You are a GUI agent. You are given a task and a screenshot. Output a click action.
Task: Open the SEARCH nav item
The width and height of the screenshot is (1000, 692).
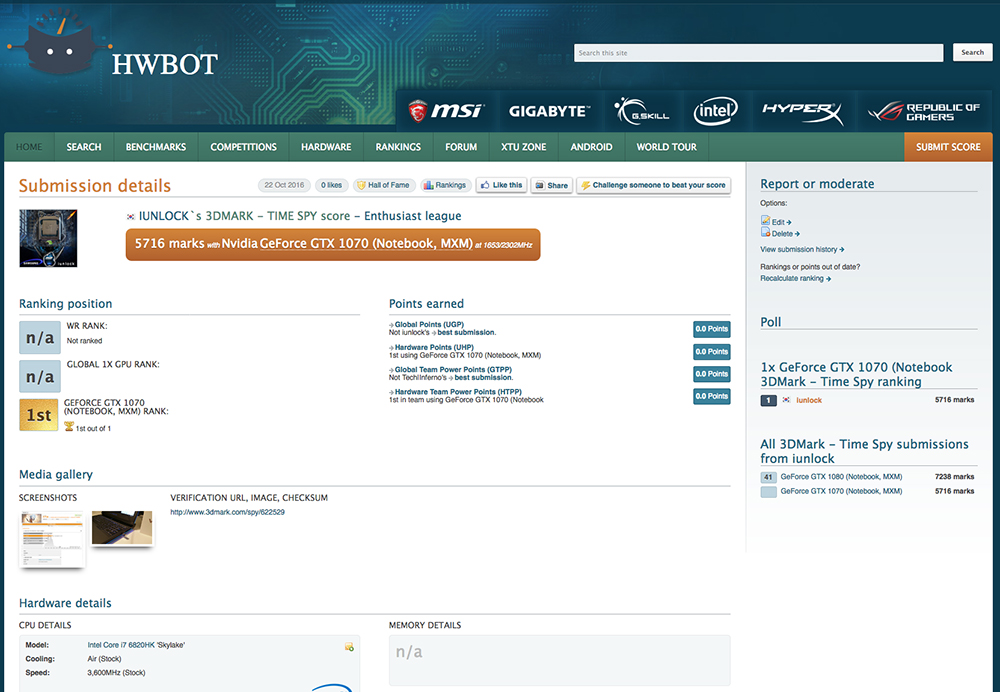coord(84,147)
